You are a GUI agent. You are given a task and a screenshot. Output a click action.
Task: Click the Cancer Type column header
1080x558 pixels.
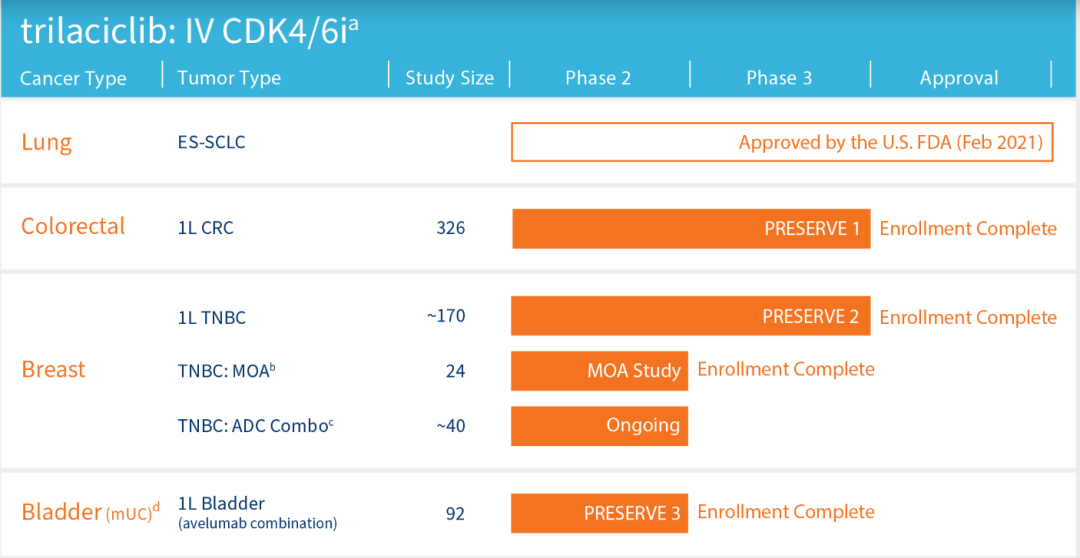point(74,78)
